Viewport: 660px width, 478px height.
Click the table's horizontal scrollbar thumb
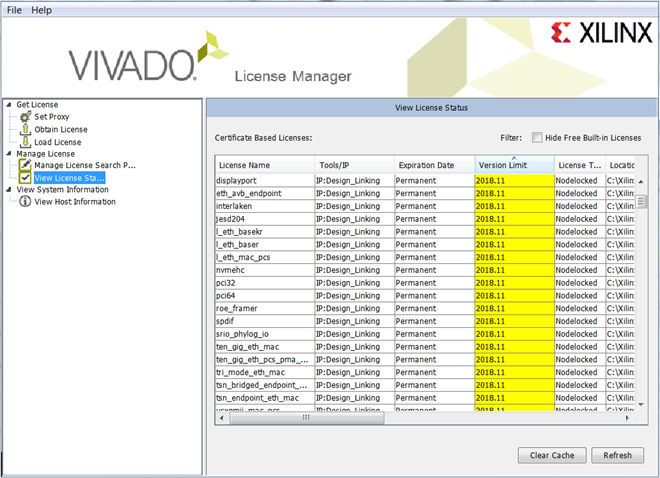pos(306,417)
